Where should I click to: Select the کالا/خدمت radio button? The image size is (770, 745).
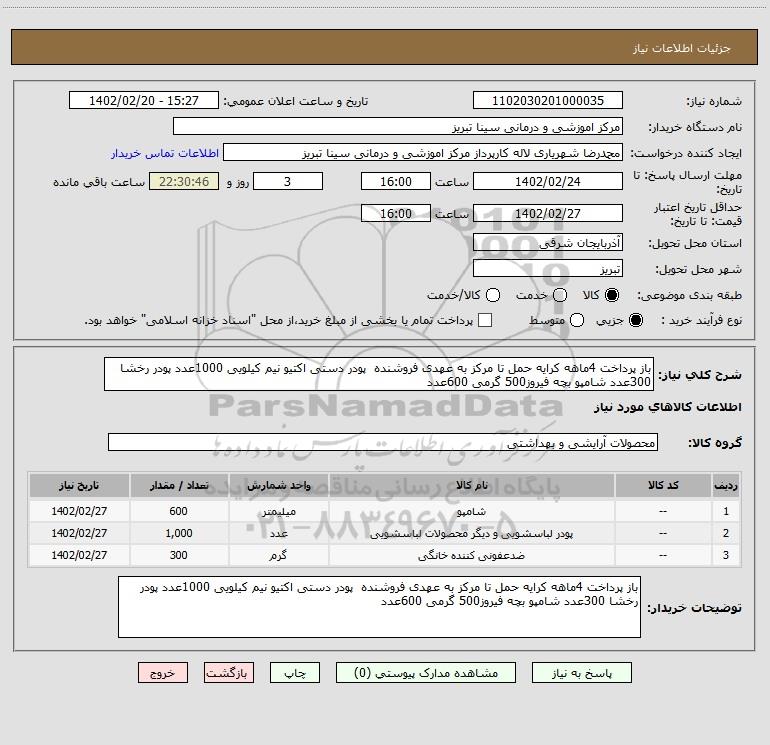pyautogui.click(x=493, y=295)
